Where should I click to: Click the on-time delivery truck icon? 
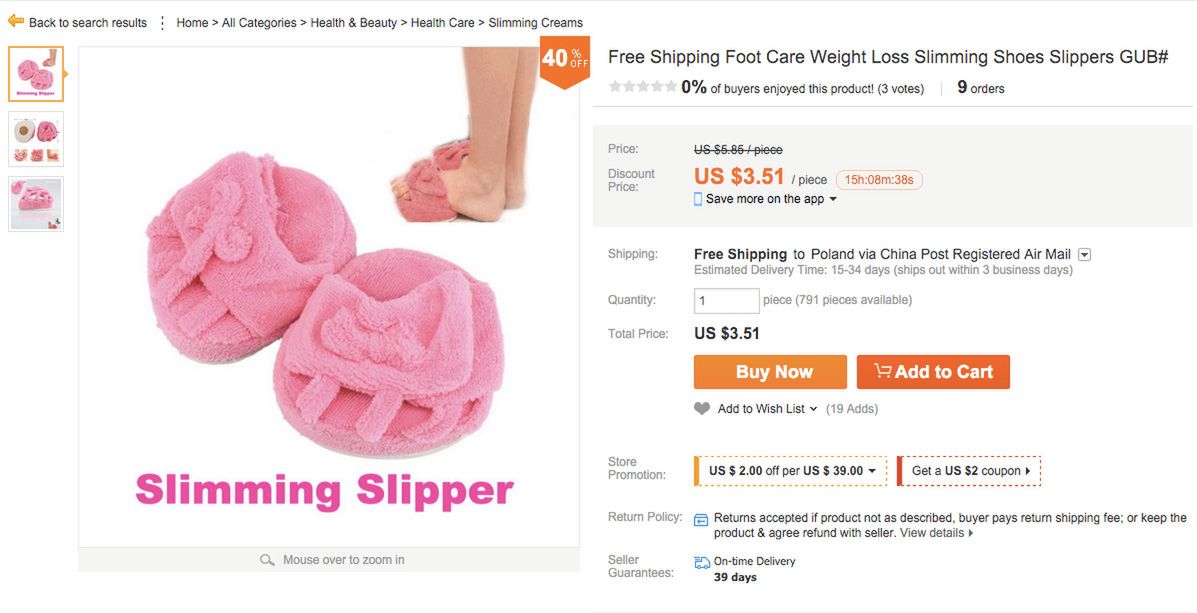702,562
